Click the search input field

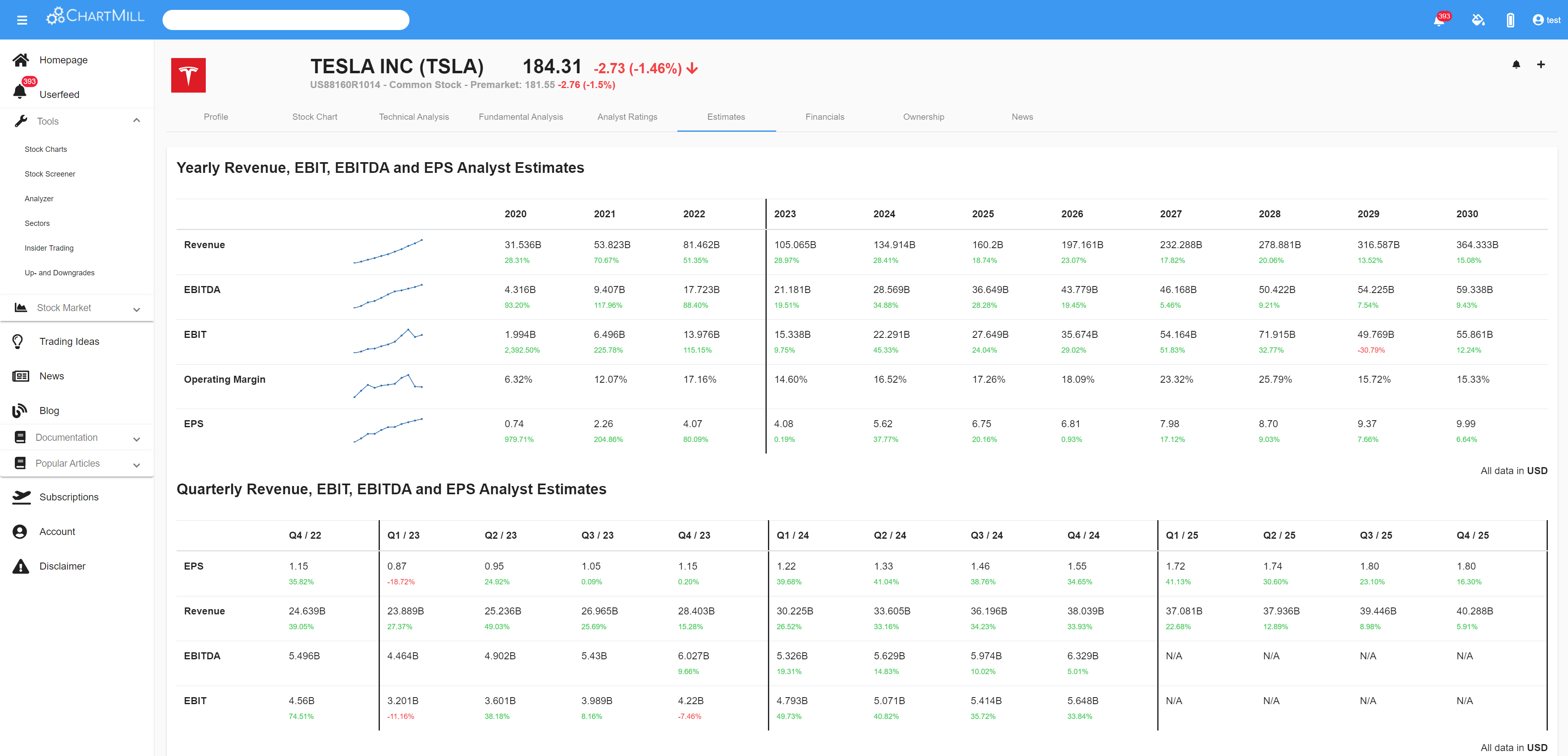(x=286, y=20)
